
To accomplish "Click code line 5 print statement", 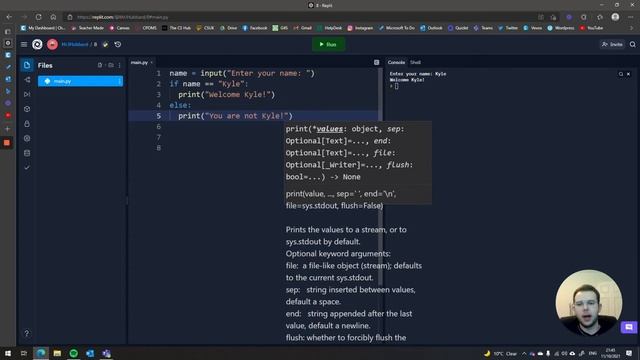I will point(236,116).
